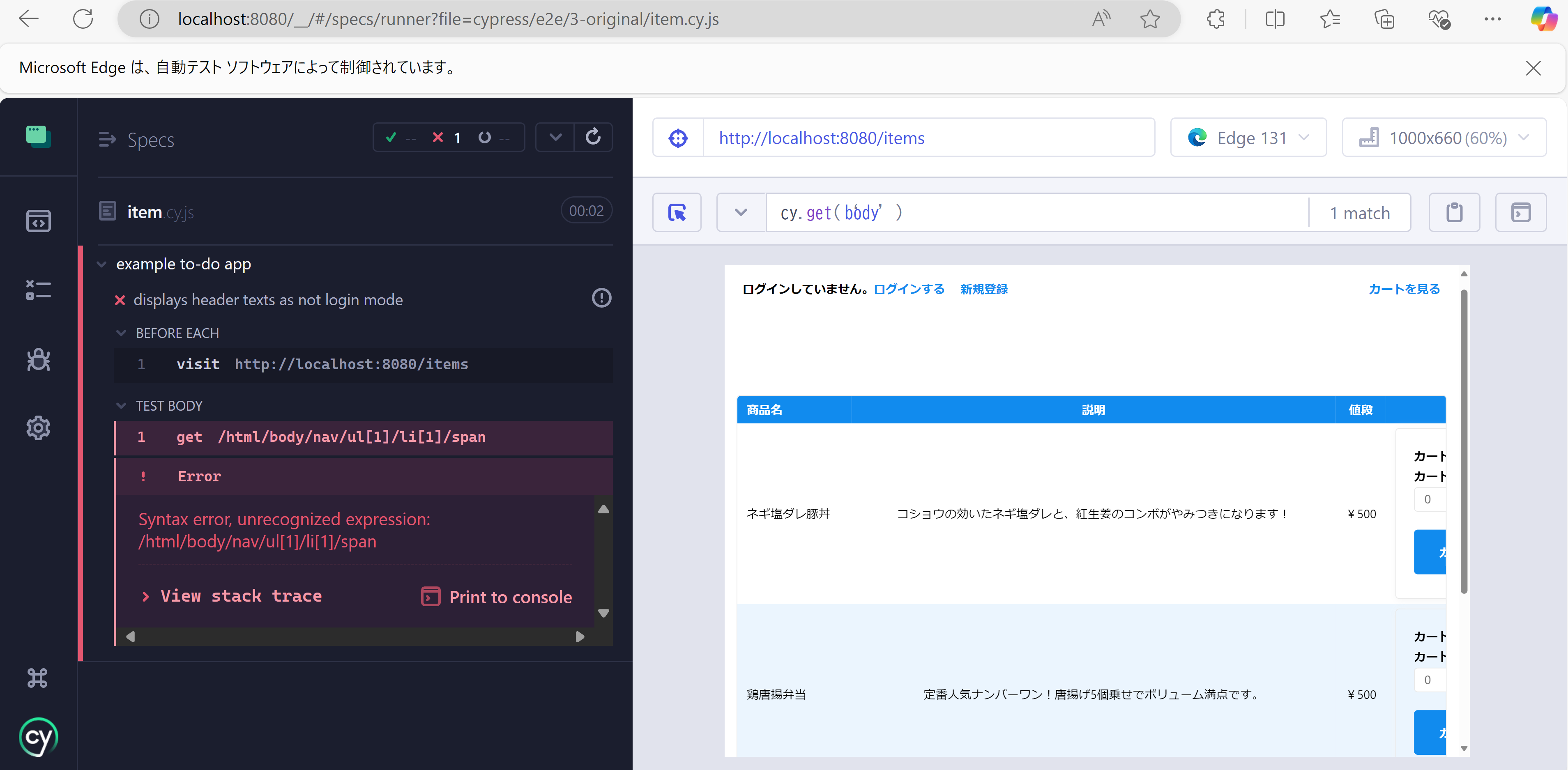
Task: Open keyboard shortcuts command icon
Action: [x=37, y=678]
